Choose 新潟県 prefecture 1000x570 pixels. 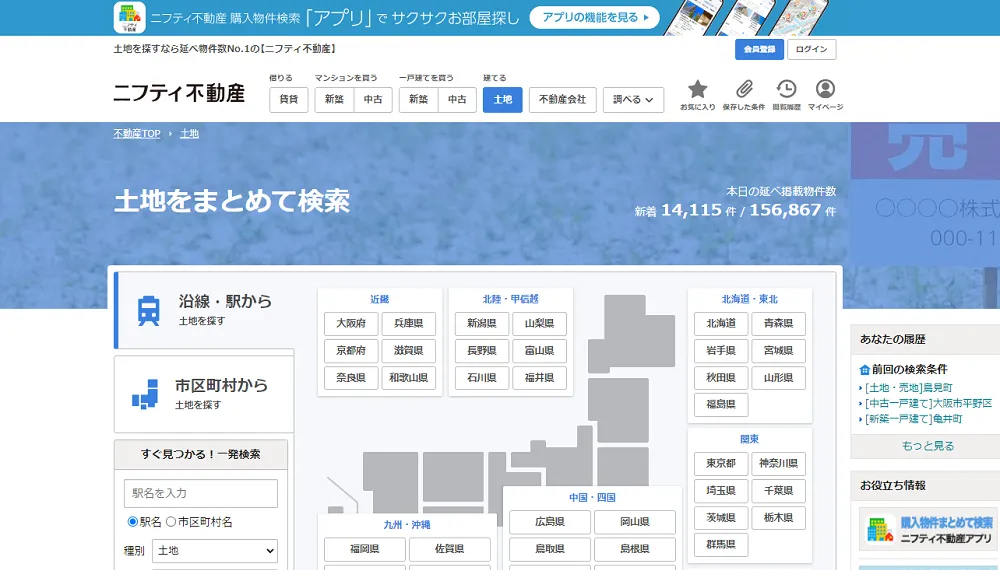482,323
